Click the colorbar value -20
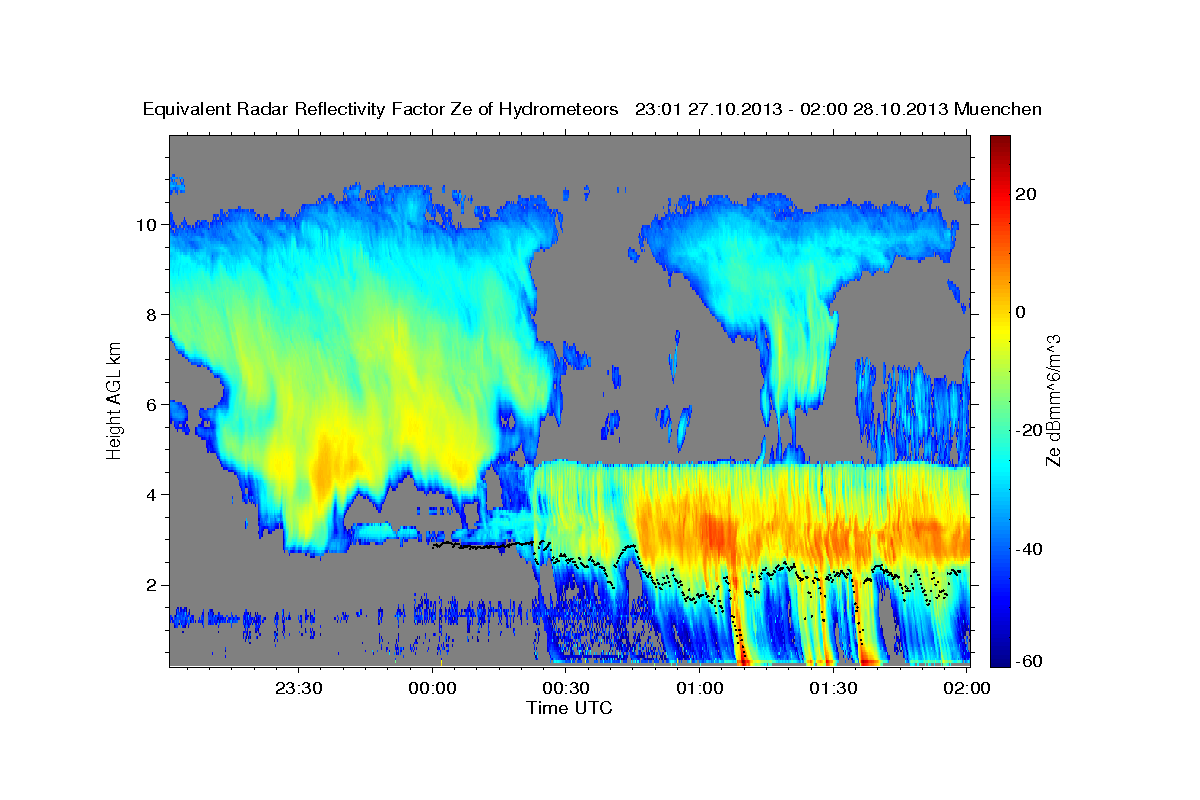The width and height of the screenshot is (1200, 800). (1029, 430)
